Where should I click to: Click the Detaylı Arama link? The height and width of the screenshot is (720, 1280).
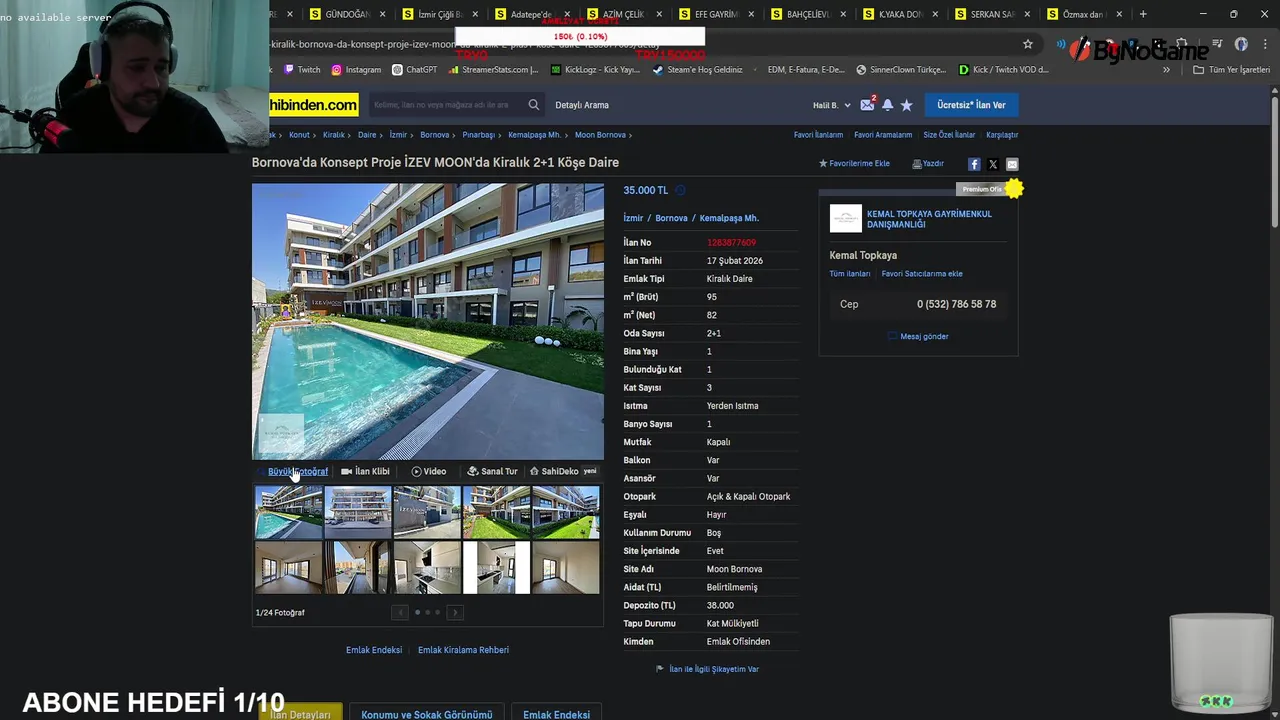(582, 105)
